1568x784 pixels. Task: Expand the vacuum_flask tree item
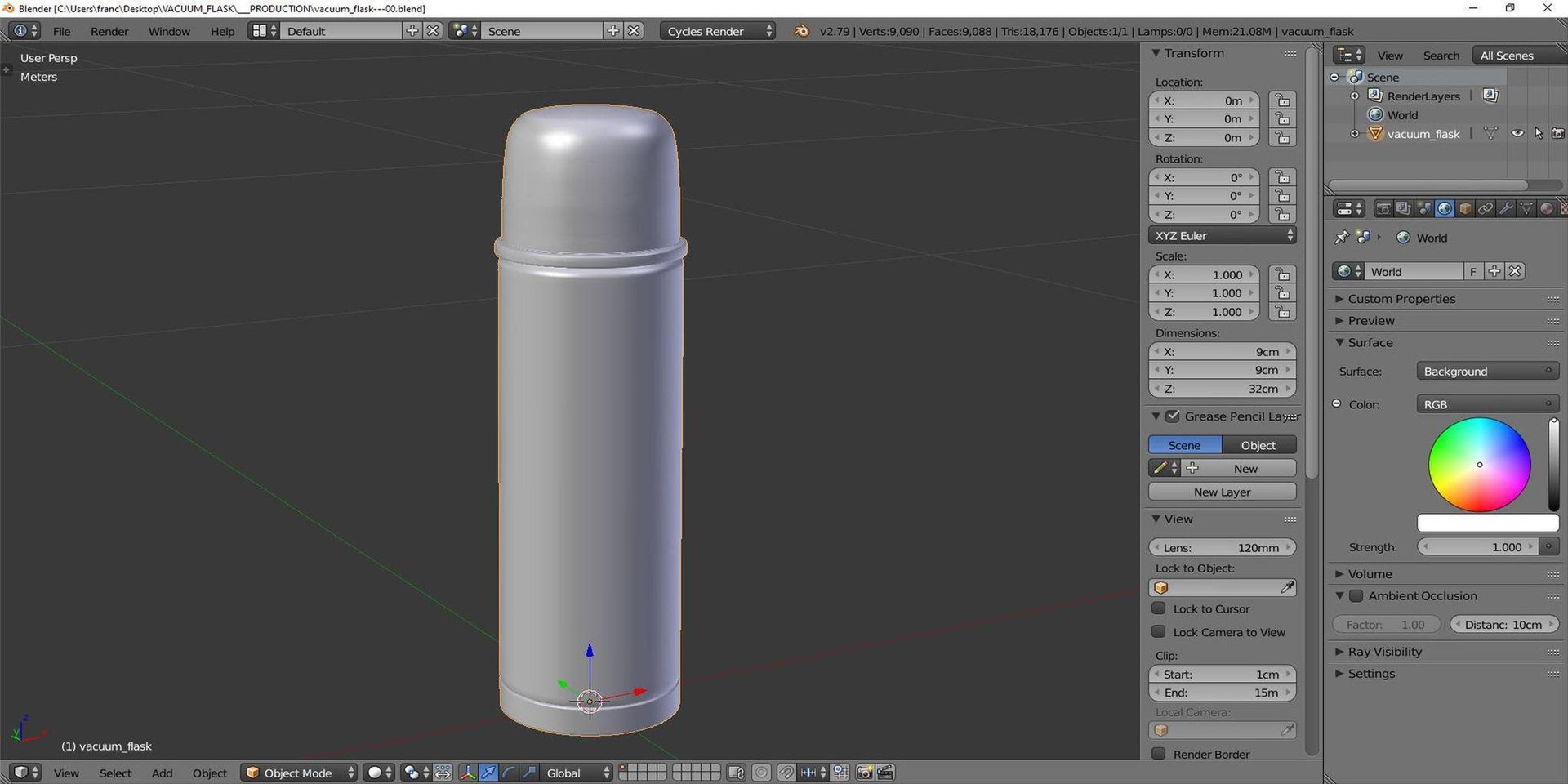pyautogui.click(x=1355, y=133)
